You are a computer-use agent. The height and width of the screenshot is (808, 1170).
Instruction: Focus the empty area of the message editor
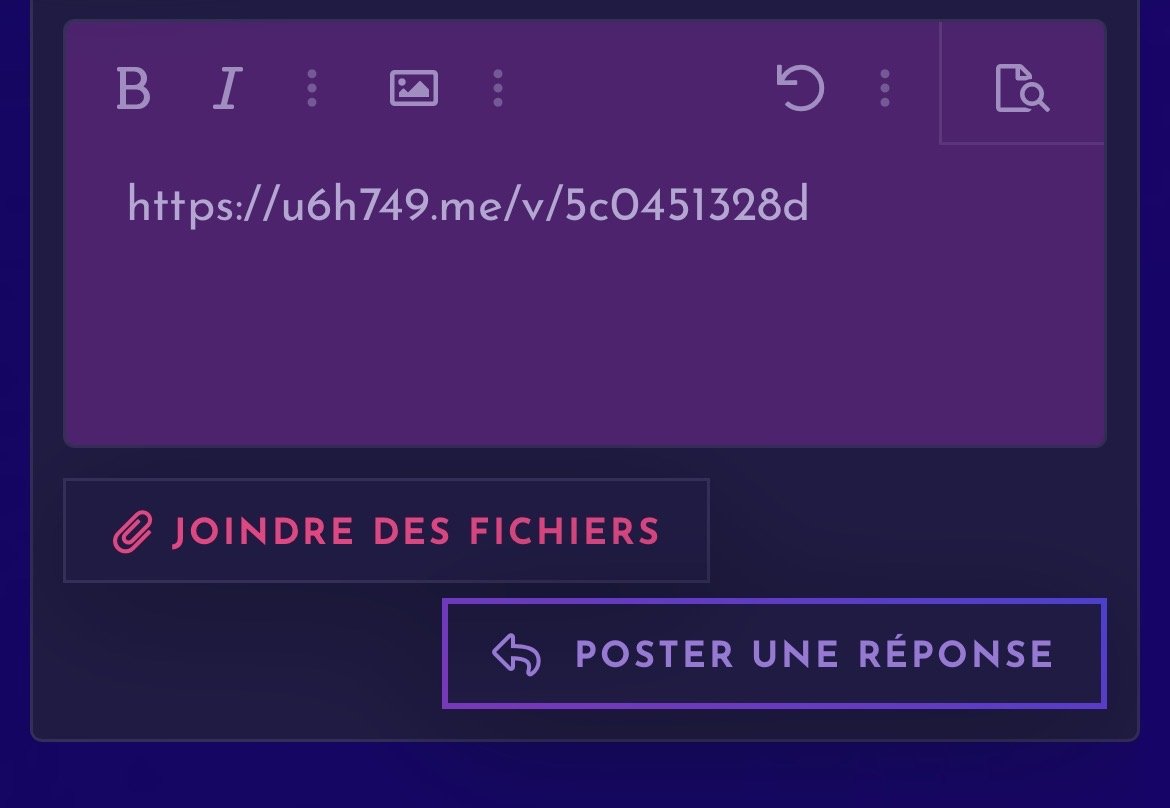point(584,336)
